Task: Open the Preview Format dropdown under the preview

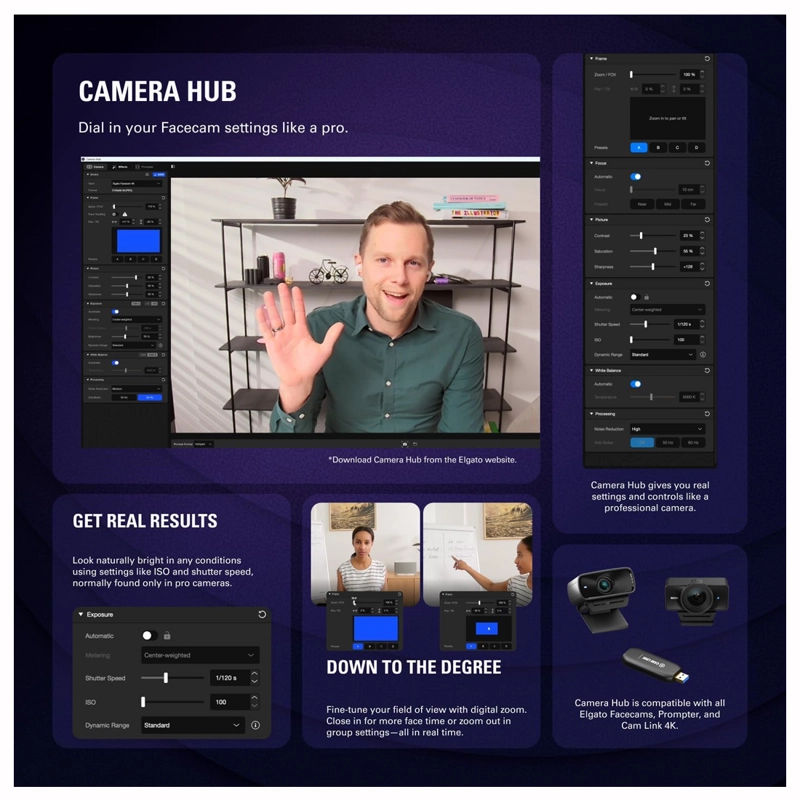Action: tap(203, 444)
